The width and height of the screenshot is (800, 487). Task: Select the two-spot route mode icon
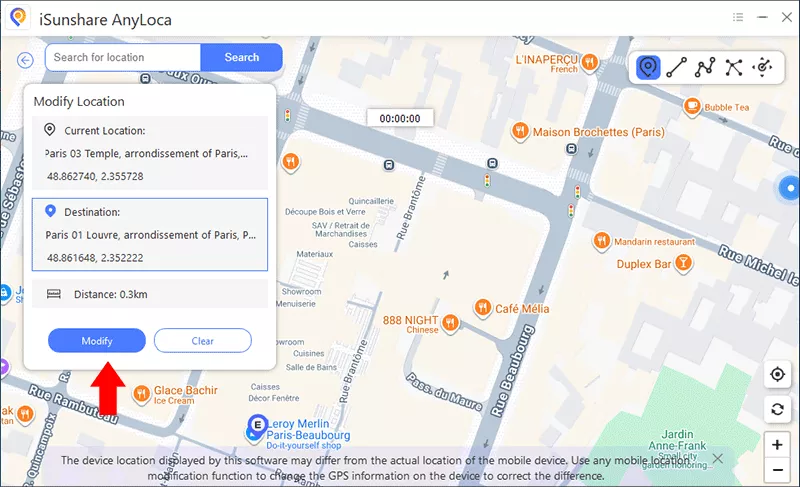pyautogui.click(x=677, y=67)
